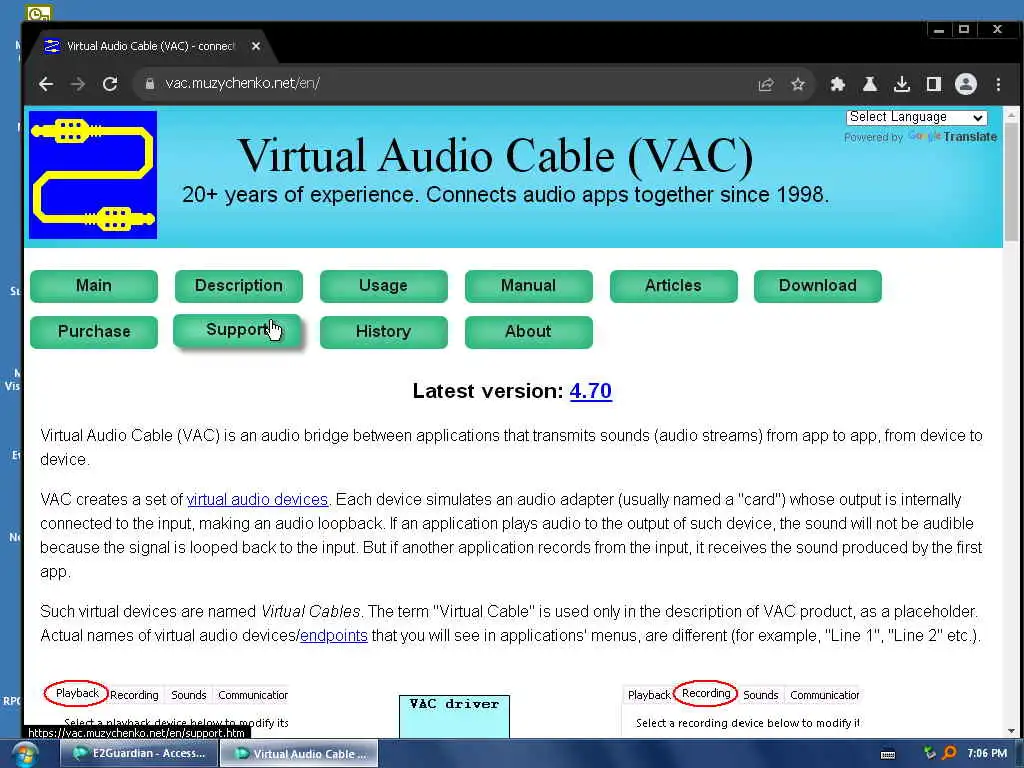Screen dimensions: 1024x768
Task: Open the Description page button
Action: point(238,286)
